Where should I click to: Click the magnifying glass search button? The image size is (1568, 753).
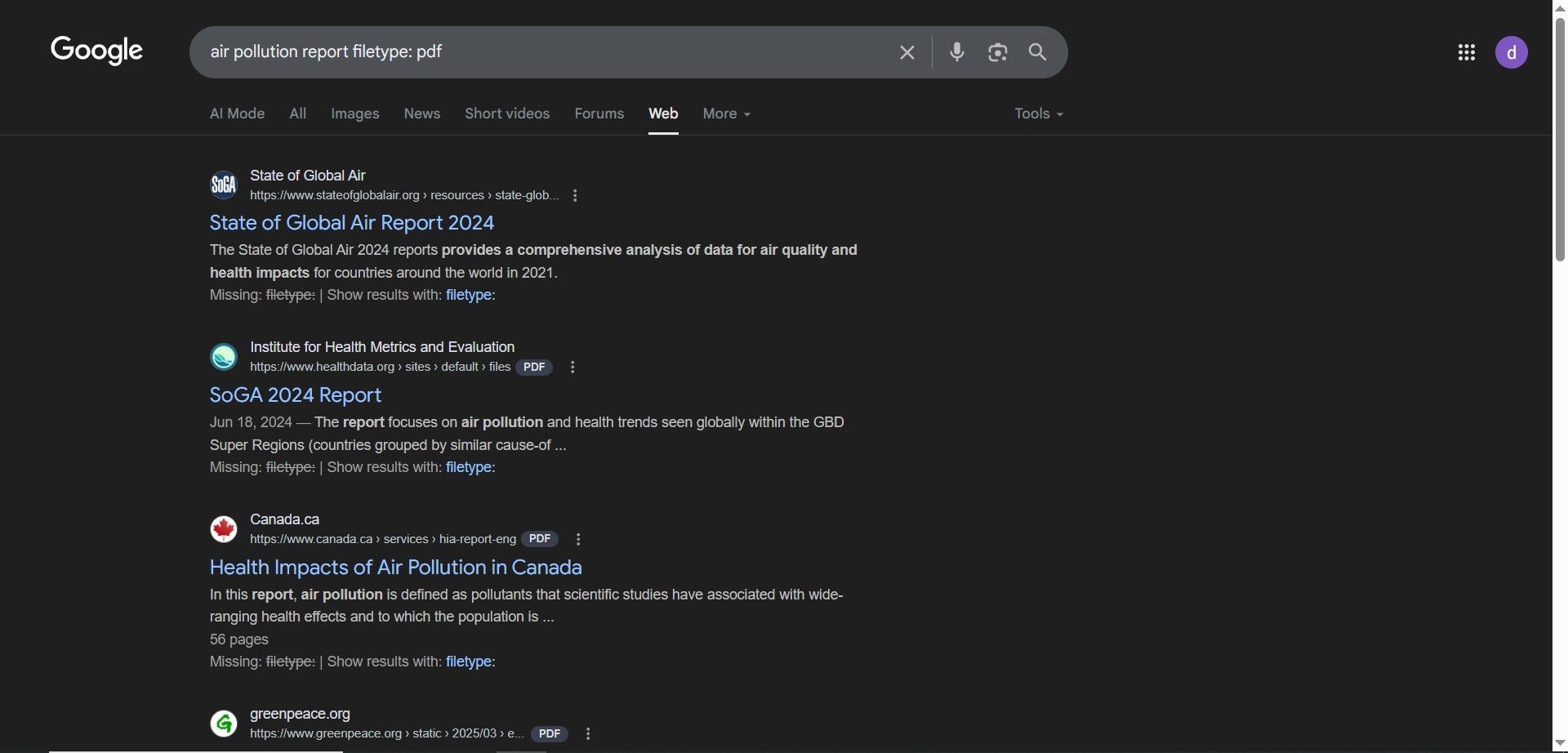(1037, 52)
